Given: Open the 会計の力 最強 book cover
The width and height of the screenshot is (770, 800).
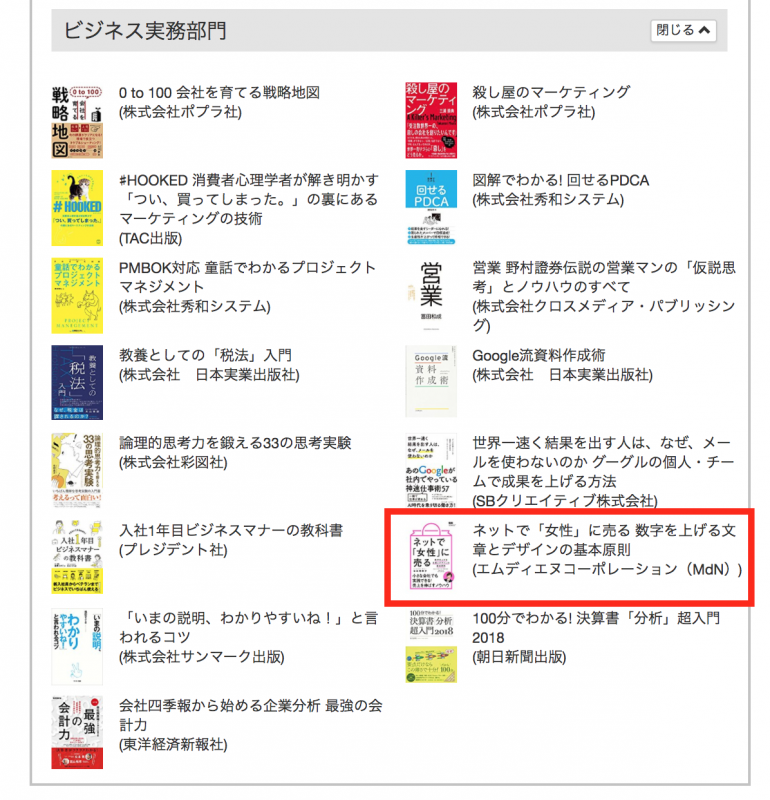Looking at the screenshot, I should click(x=77, y=732).
